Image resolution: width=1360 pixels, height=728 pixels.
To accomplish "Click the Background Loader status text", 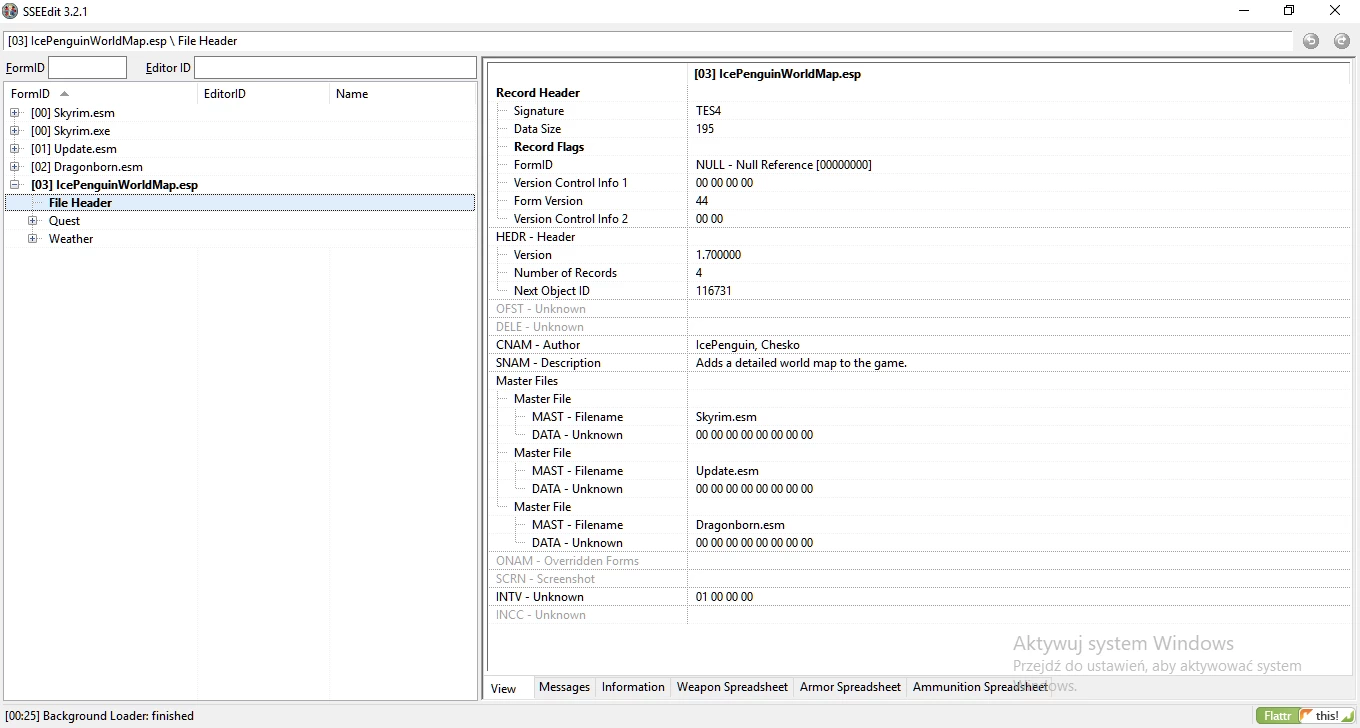I will [100, 716].
